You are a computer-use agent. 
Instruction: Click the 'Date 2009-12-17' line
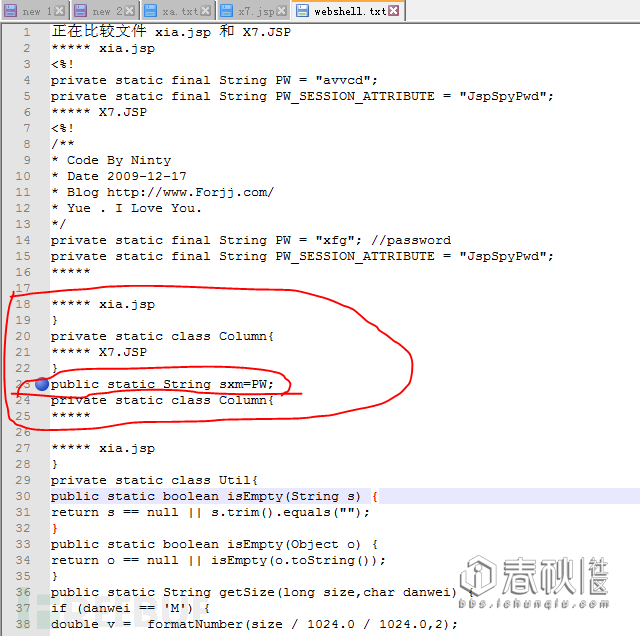[x=119, y=176]
